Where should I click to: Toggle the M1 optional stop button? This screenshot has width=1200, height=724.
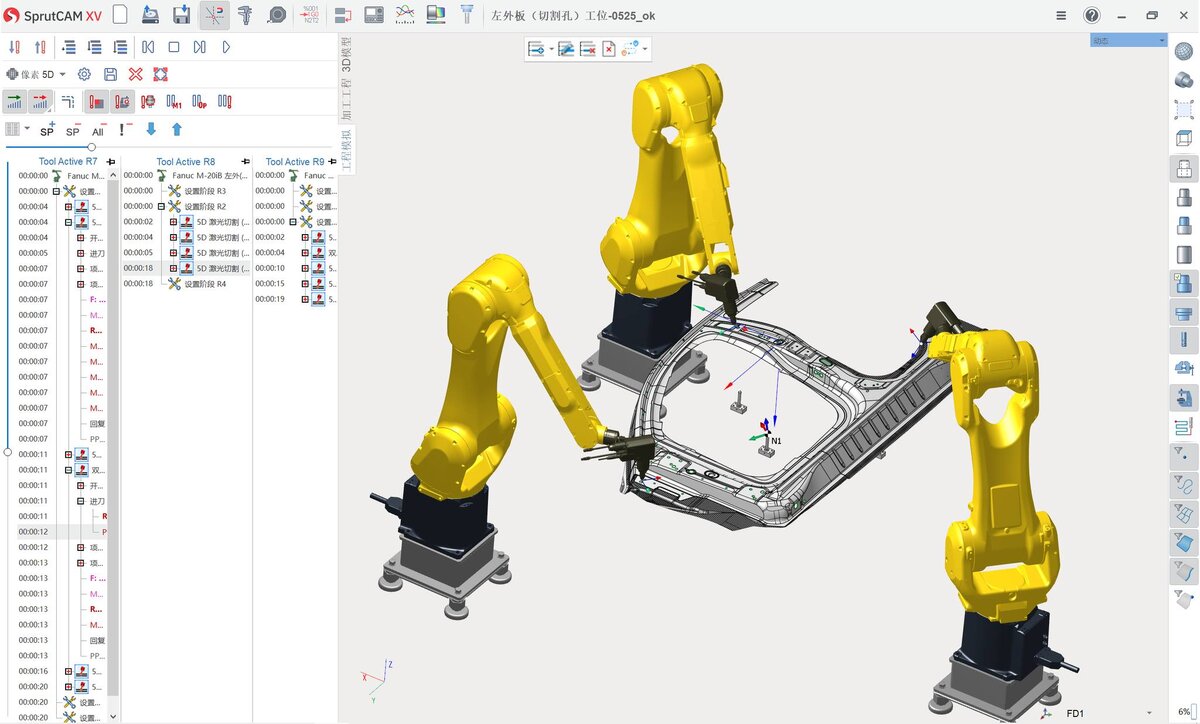point(174,101)
